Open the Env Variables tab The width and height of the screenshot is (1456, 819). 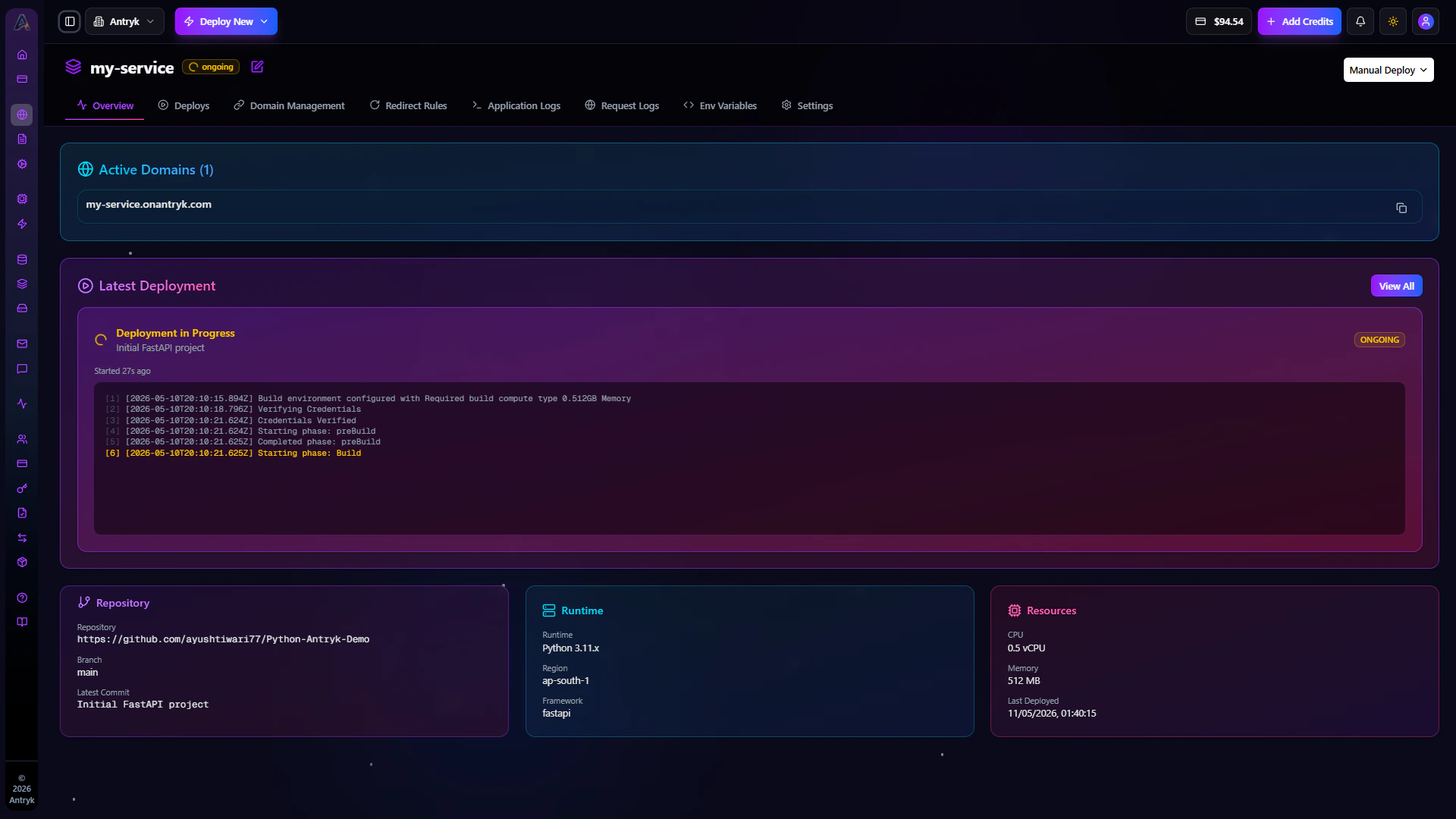point(720,105)
